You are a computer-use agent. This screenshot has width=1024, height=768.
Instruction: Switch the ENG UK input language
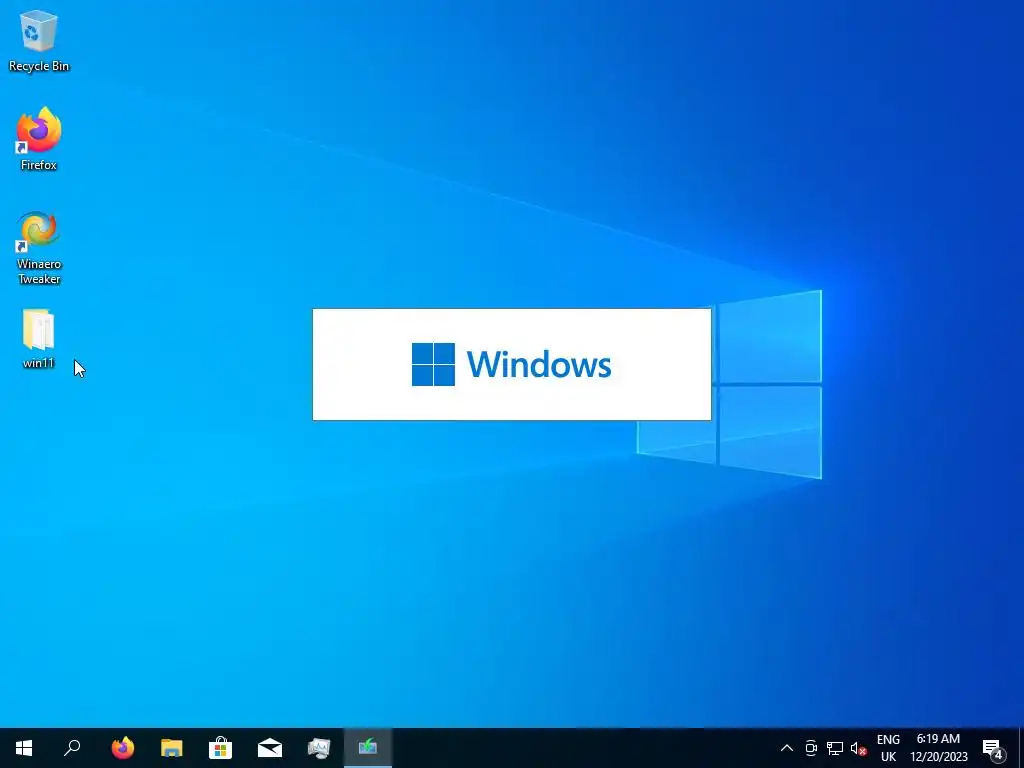pyautogui.click(x=888, y=748)
